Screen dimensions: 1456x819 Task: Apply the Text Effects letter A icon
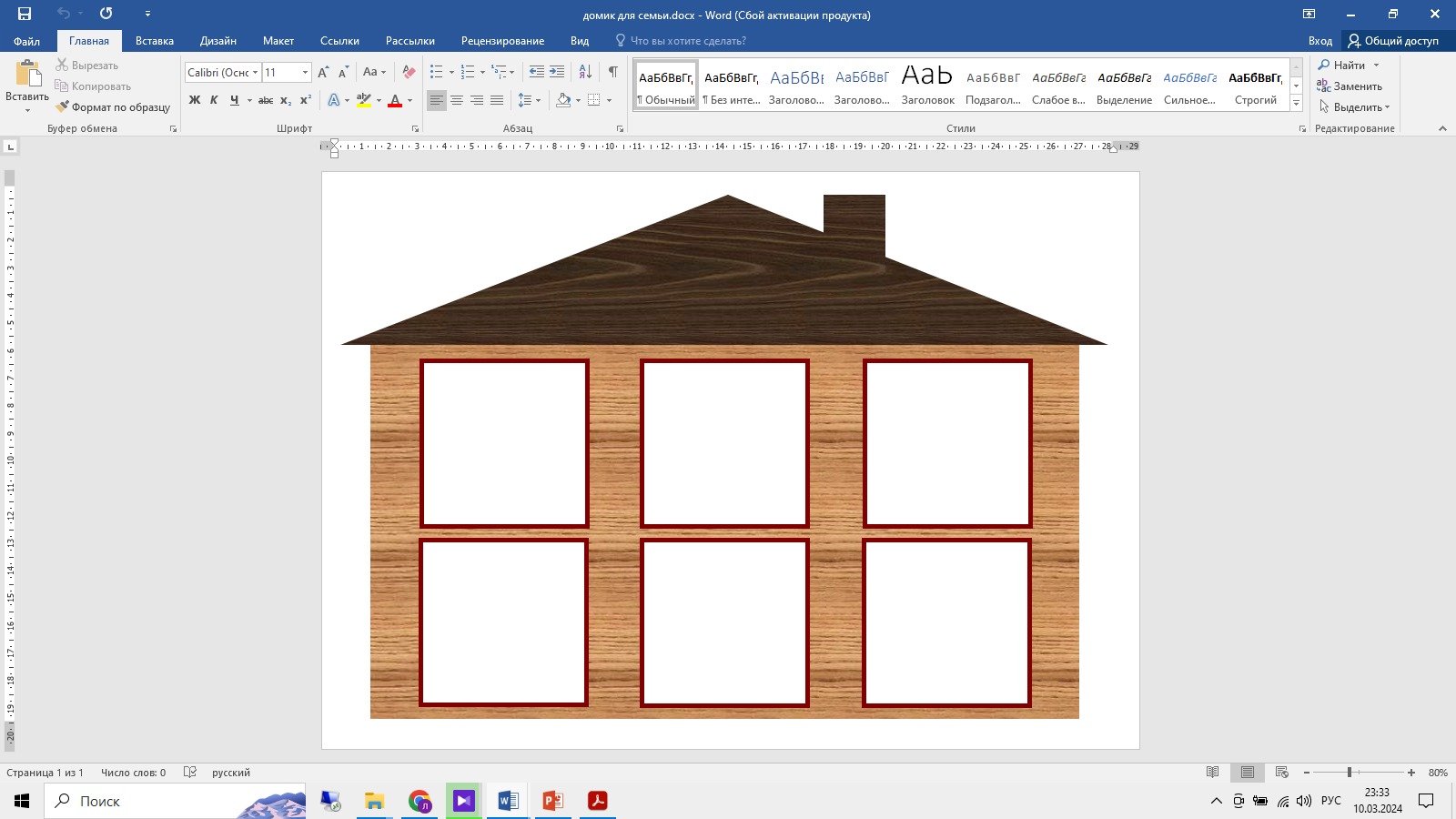334,100
